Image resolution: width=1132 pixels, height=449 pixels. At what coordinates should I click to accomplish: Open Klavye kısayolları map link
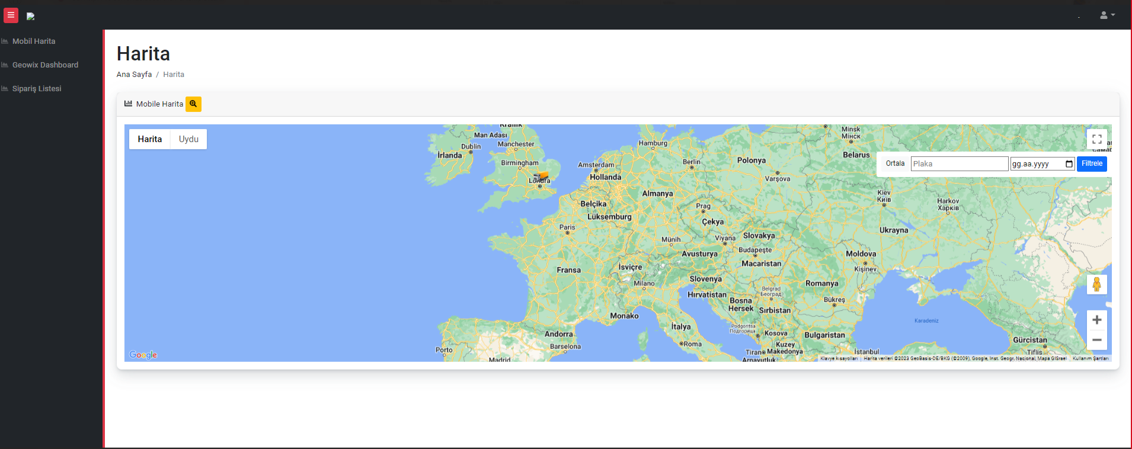[839, 358]
